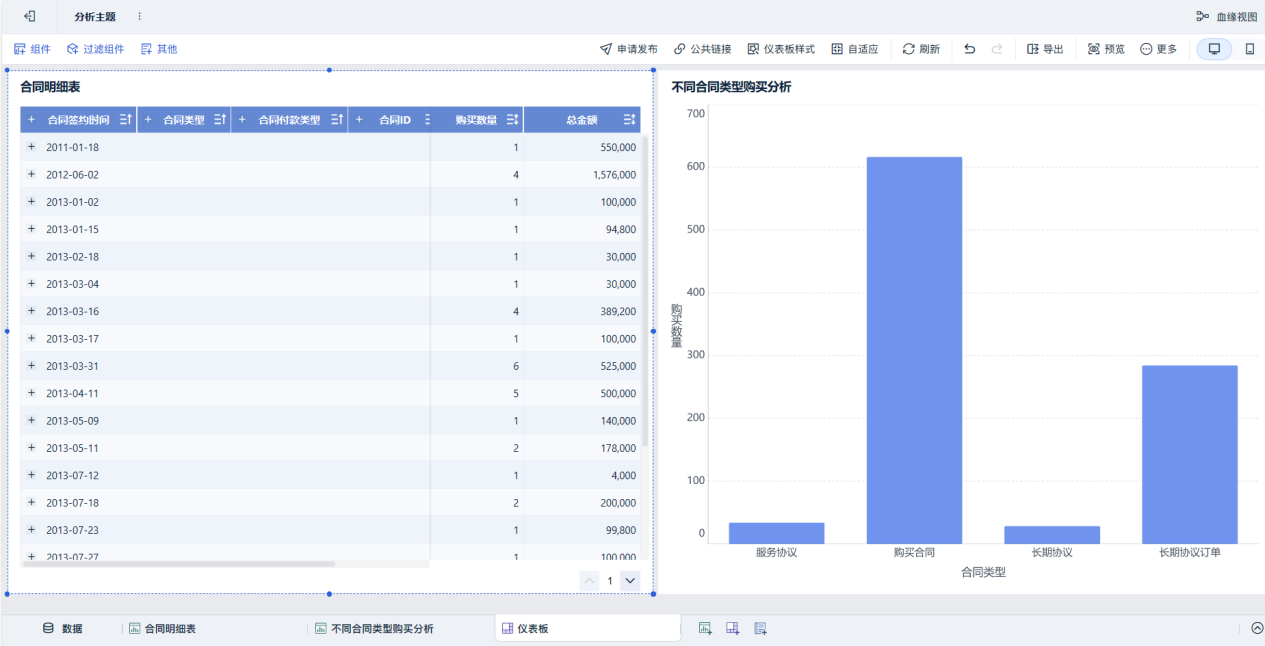This screenshot has width=1265, height=646.
Task: Click the undo arrow icon
Action: (x=969, y=49)
